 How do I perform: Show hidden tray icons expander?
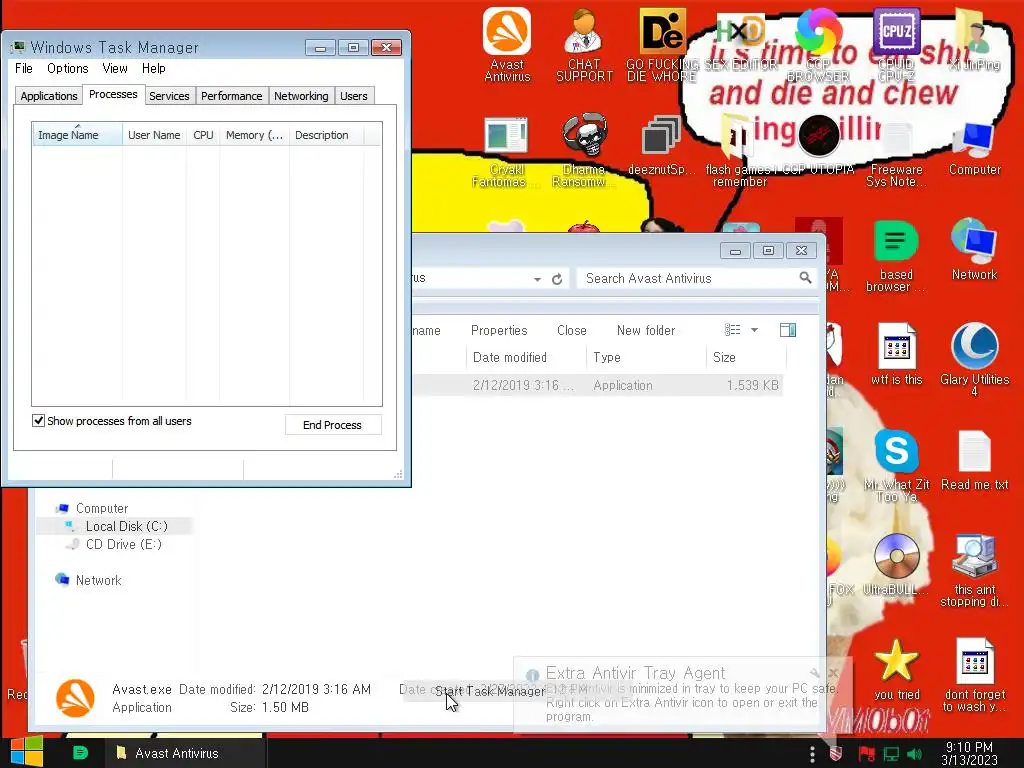pos(812,754)
